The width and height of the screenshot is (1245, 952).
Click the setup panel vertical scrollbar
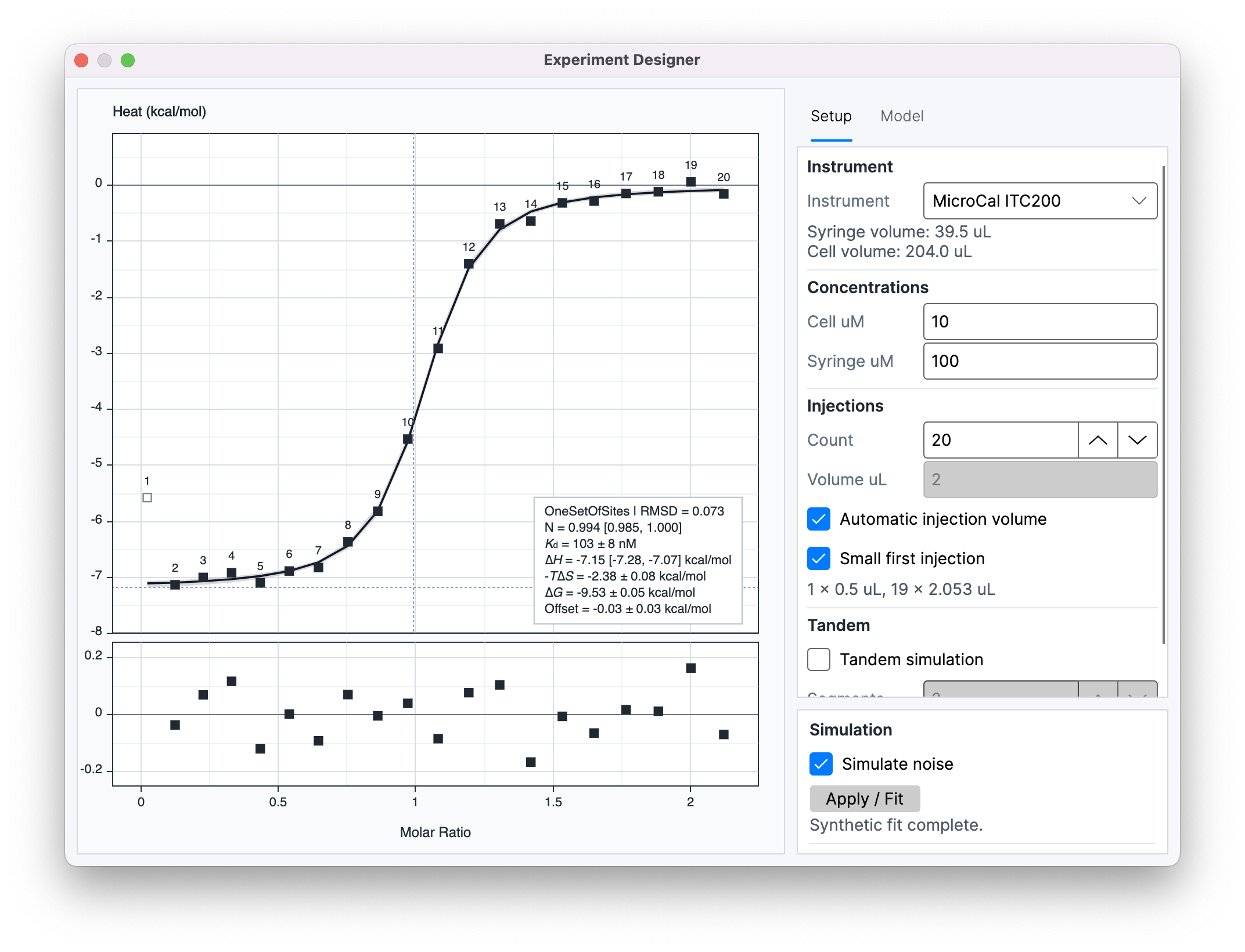pyautogui.click(x=1163, y=404)
